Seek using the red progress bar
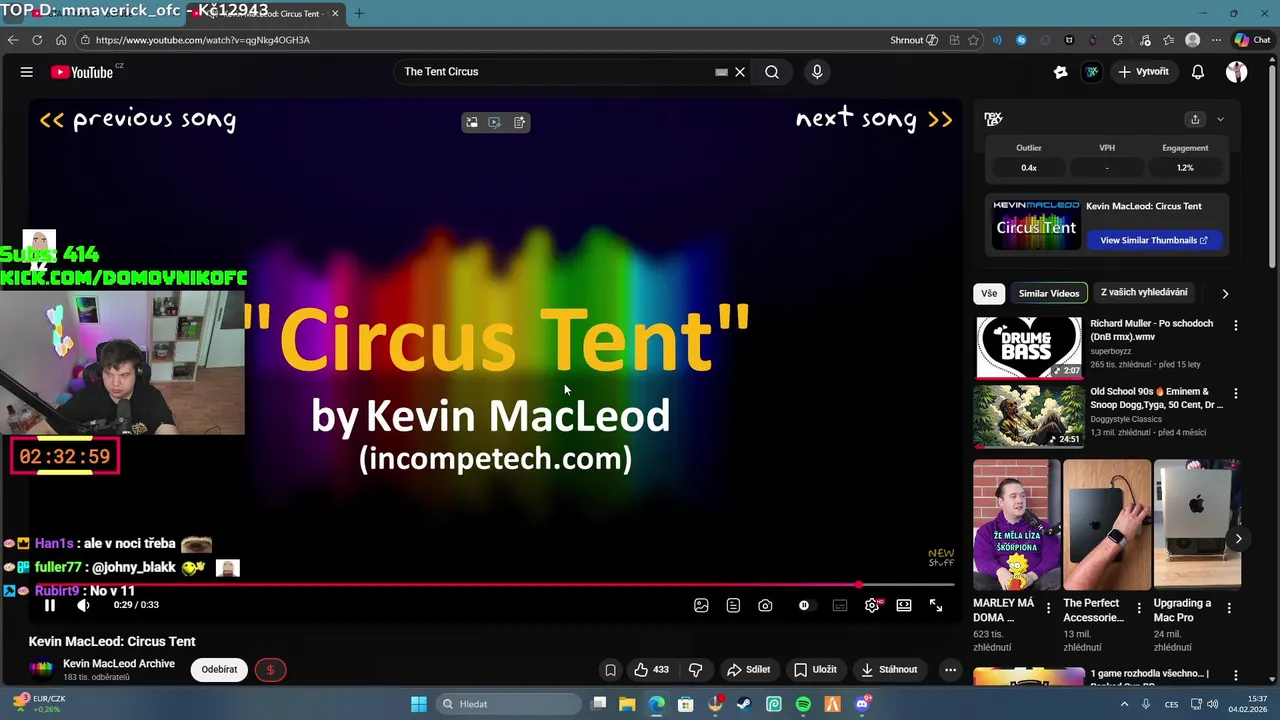 click(x=495, y=585)
